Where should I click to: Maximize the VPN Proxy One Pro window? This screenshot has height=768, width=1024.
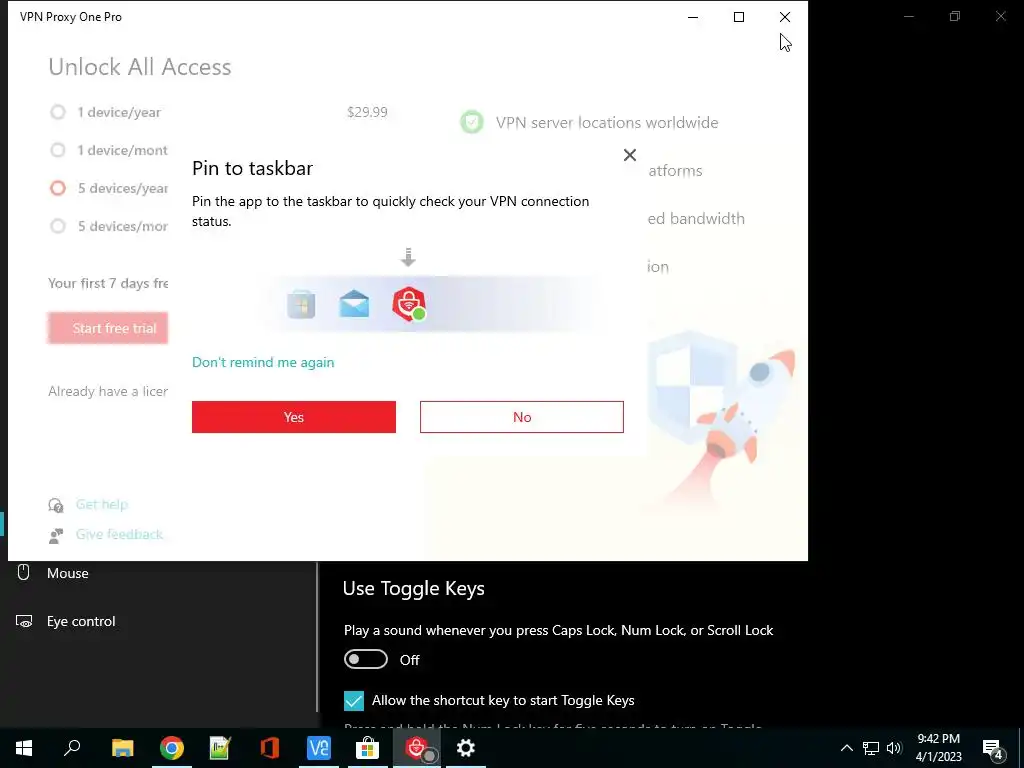click(x=739, y=17)
